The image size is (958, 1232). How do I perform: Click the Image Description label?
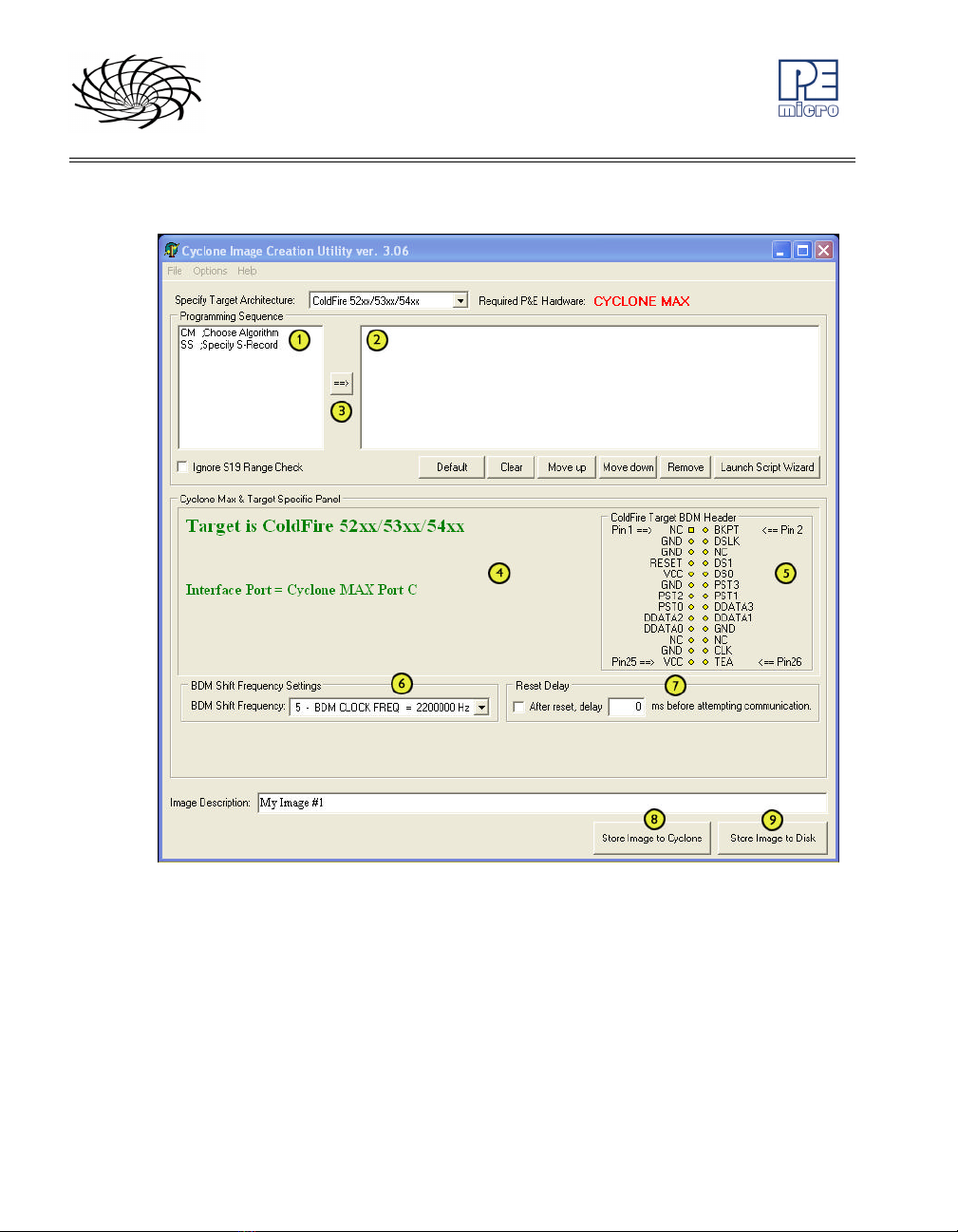(210, 803)
